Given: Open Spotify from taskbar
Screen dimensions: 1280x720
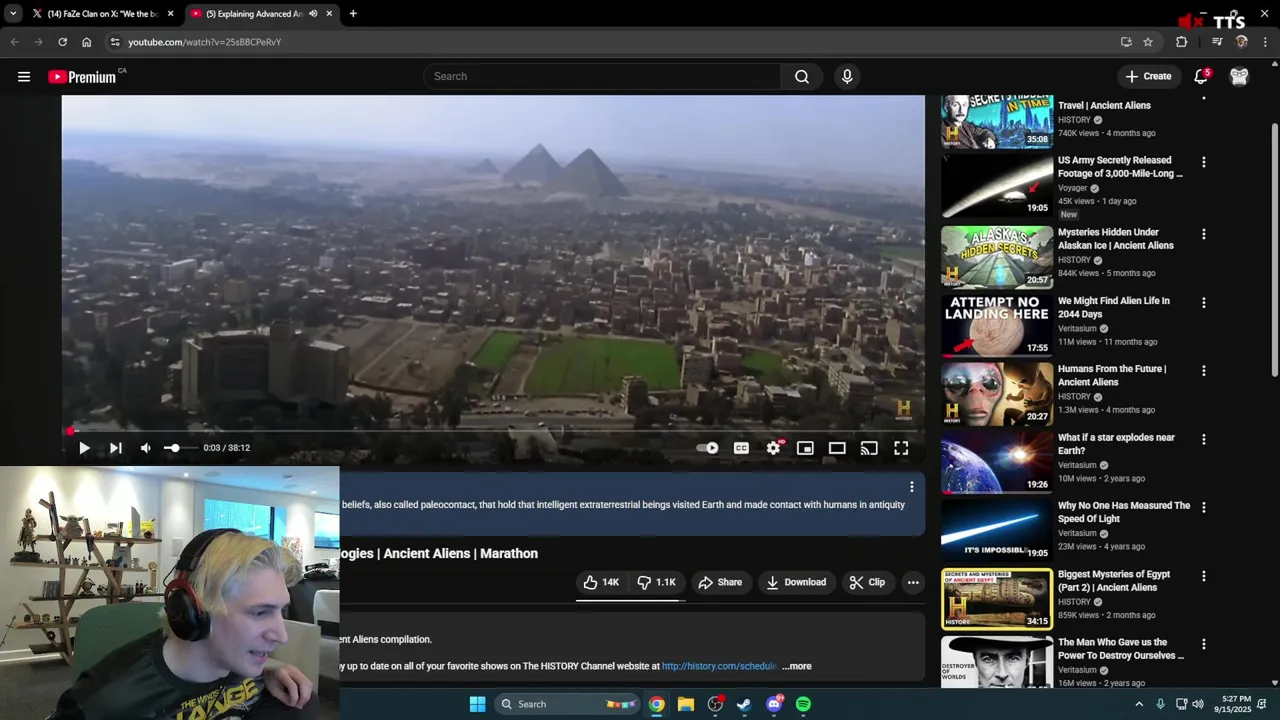Looking at the screenshot, I should pyautogui.click(x=803, y=704).
